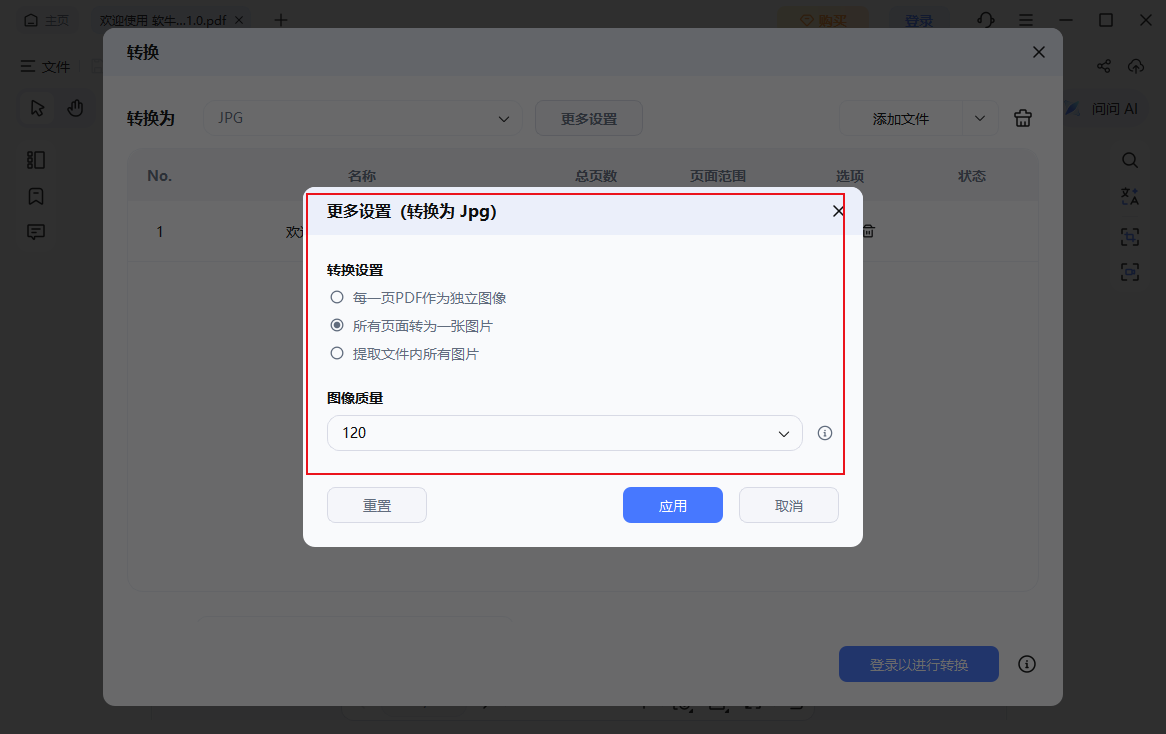Switch to the 欢迎使用 pdf document tab
The image size is (1166, 734).
(163, 20)
